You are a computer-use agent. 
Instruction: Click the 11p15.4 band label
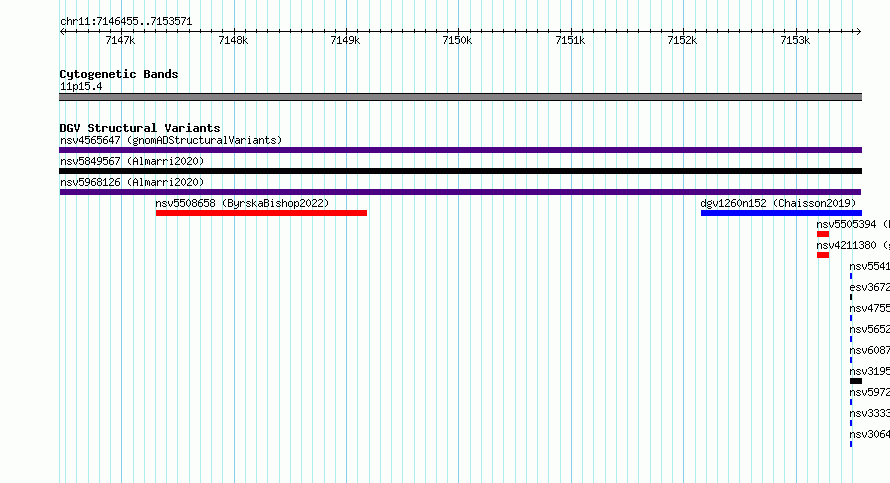point(81,86)
